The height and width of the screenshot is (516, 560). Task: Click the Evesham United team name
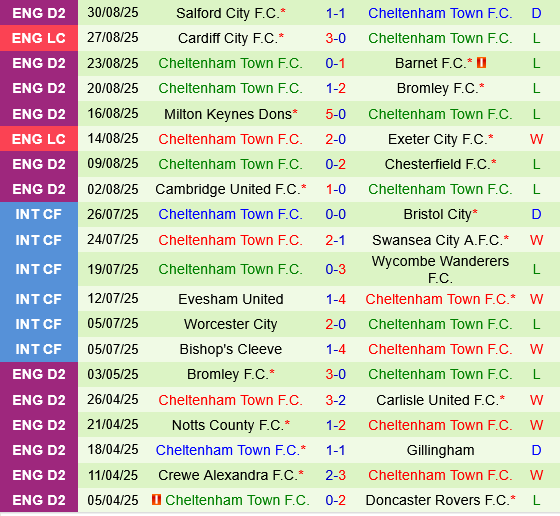[x=230, y=299]
